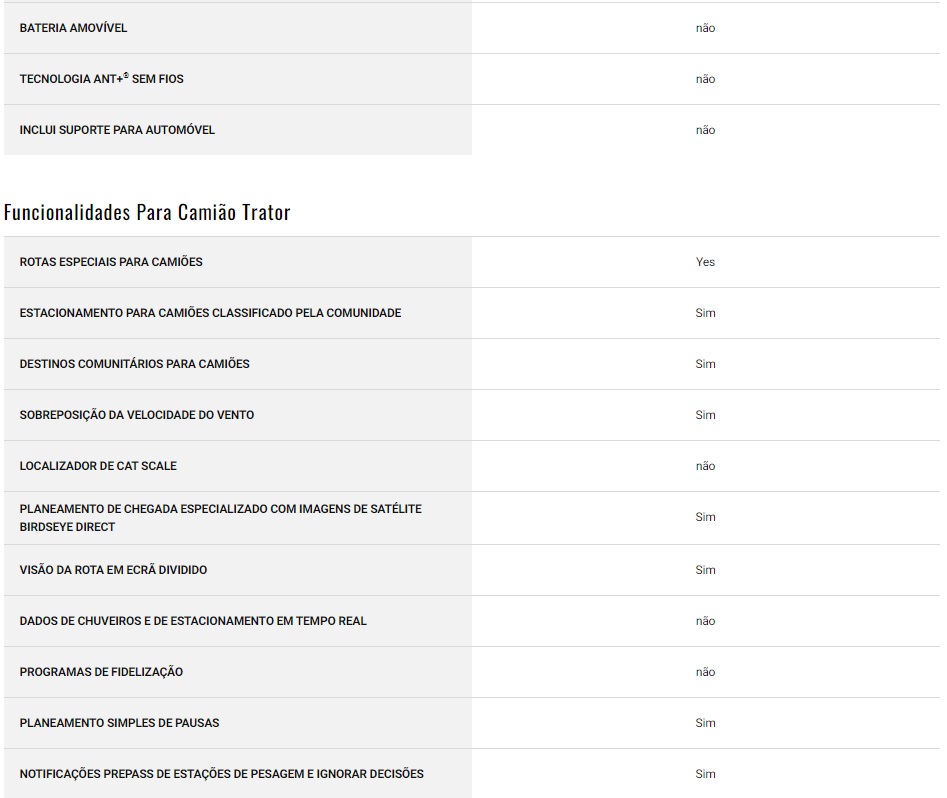This screenshot has height=798, width=947.
Task: Click 'Dados de chuveiros e de estacionamento' label
Action: click(193, 621)
